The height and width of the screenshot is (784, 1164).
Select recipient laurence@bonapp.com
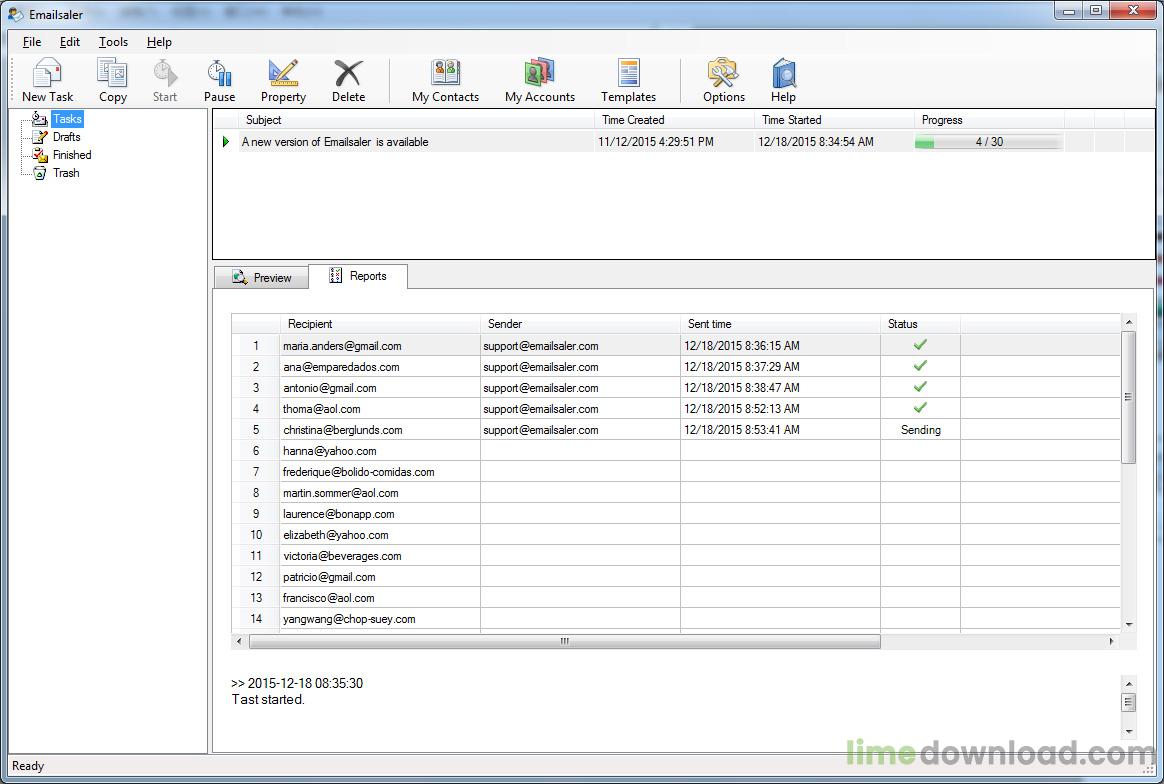[339, 514]
